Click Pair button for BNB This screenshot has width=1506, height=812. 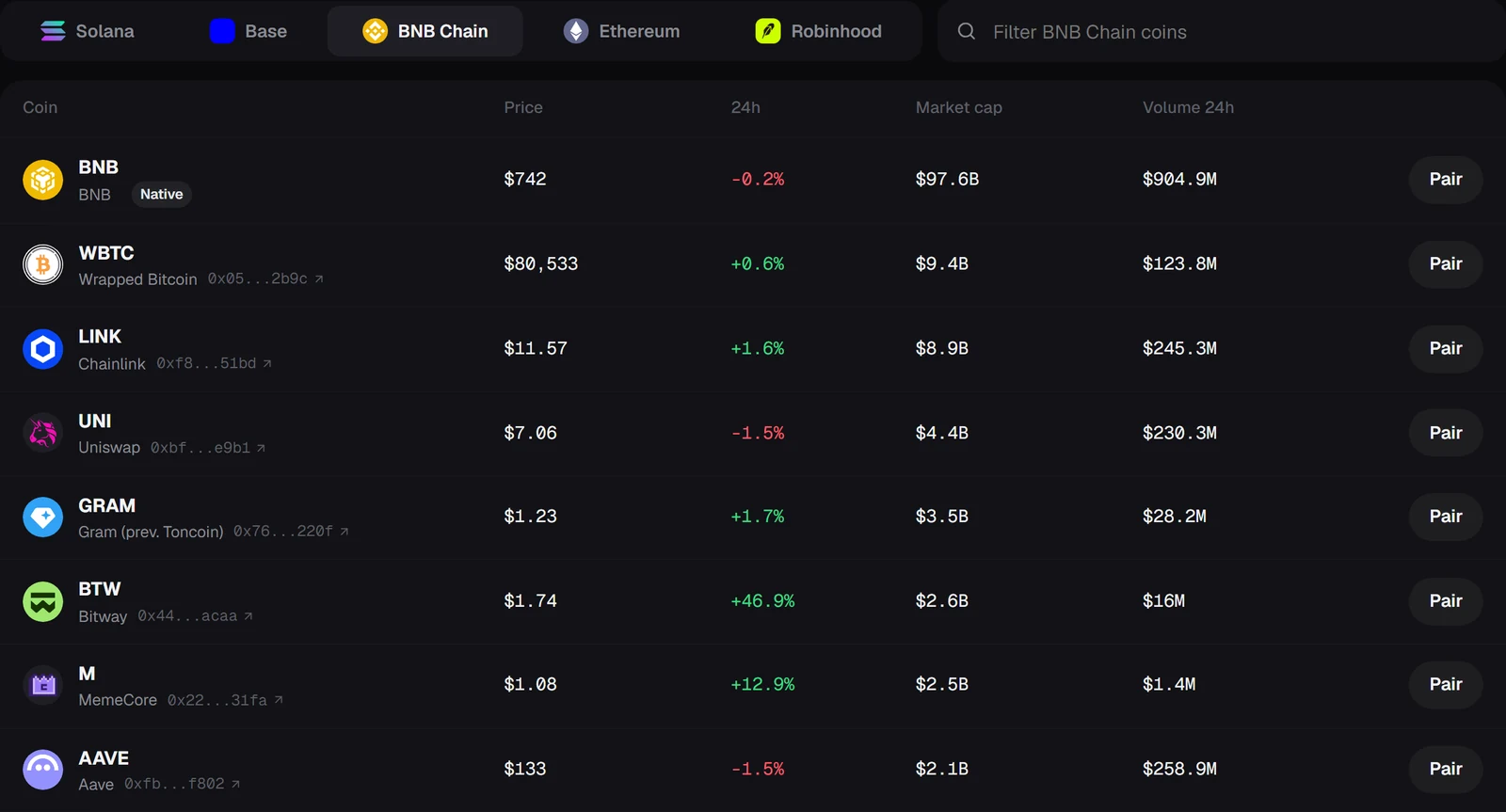[1446, 180]
